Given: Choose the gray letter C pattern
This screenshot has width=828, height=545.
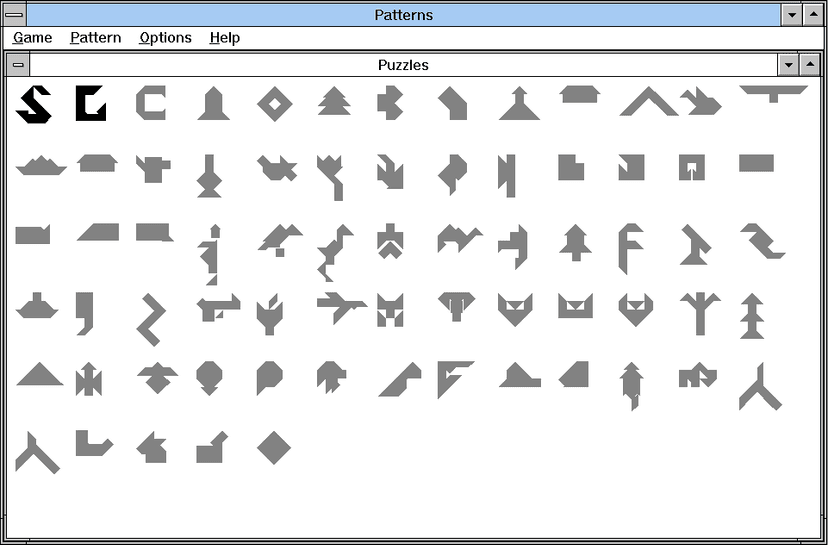Looking at the screenshot, I should click(x=150, y=103).
